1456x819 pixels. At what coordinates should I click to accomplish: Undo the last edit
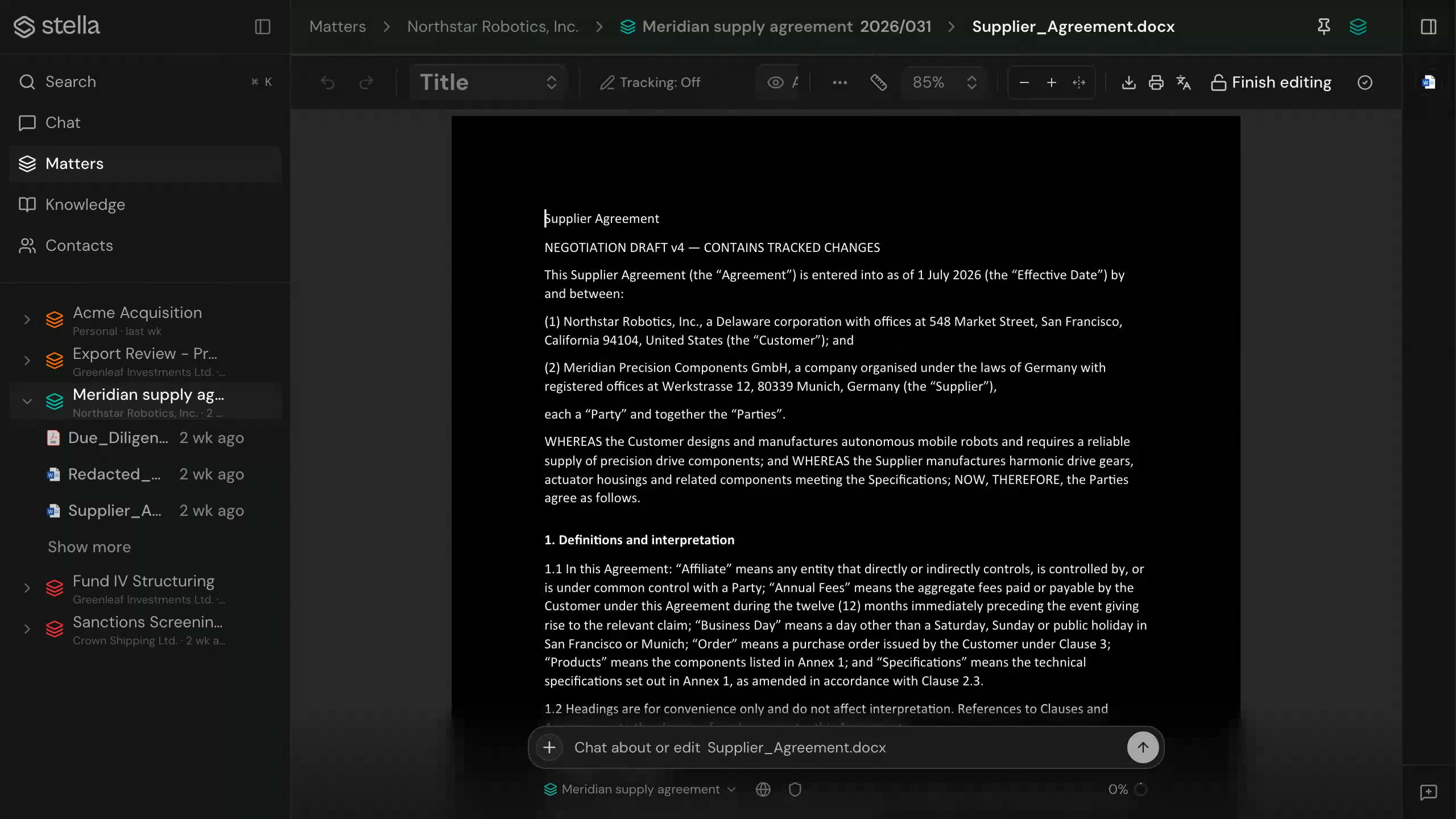pos(328,83)
